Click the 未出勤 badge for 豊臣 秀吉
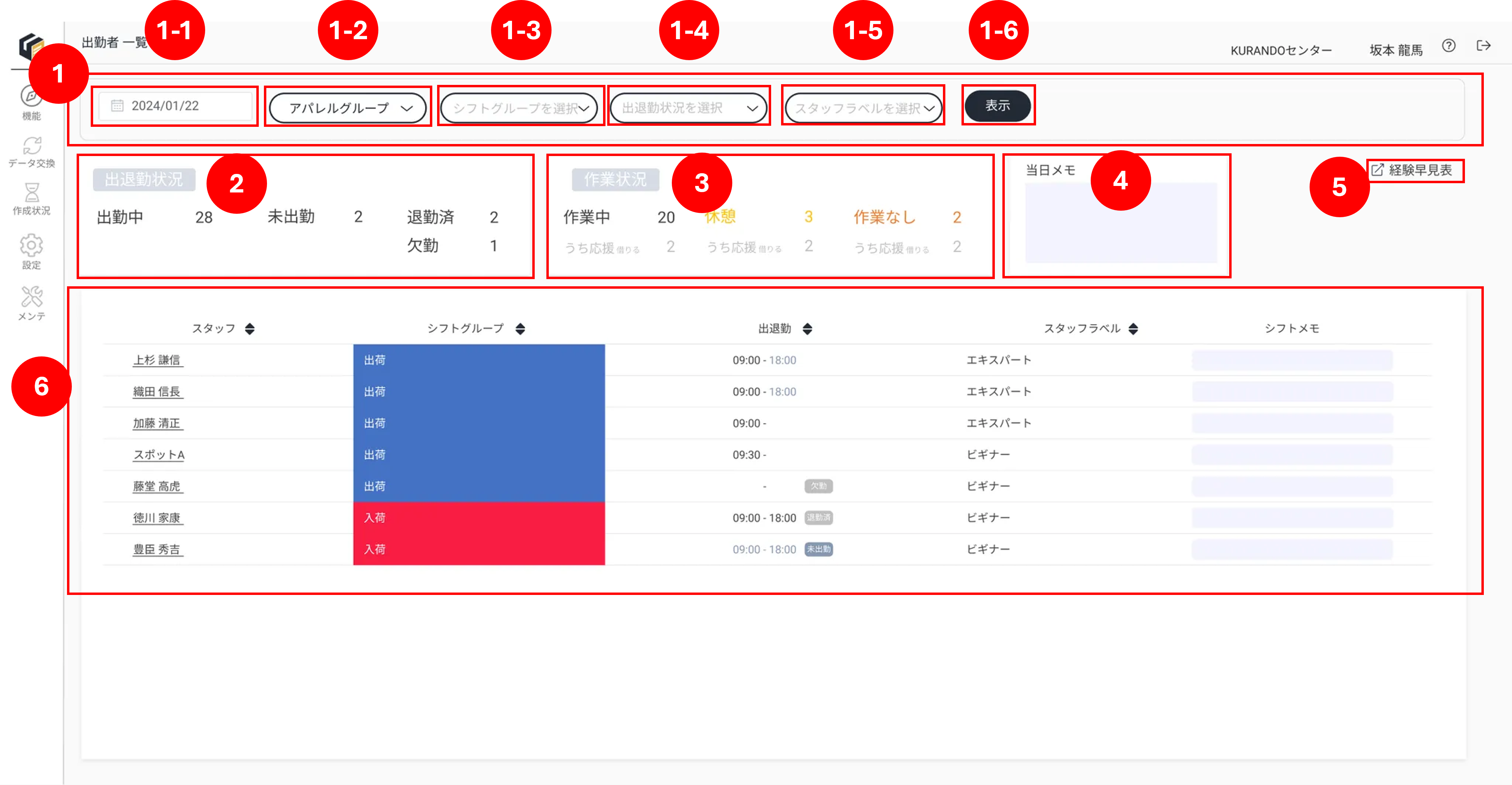The width and height of the screenshot is (1512, 785). 818,550
